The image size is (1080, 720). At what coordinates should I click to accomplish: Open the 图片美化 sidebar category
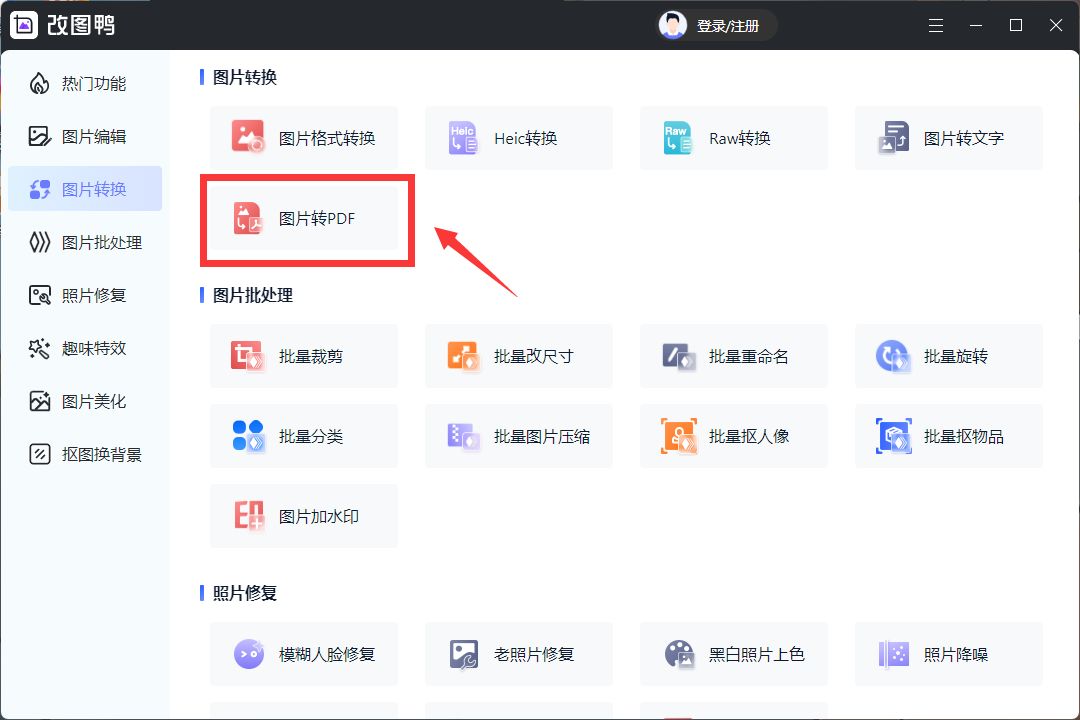85,401
